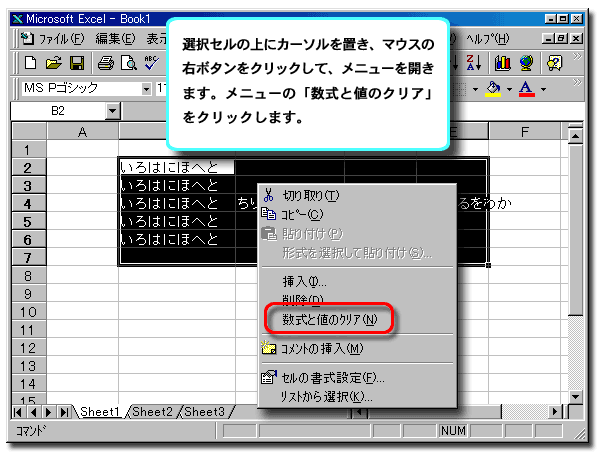Click horizontal scrollbar right arrow
600x456 pixels.
tap(555, 412)
